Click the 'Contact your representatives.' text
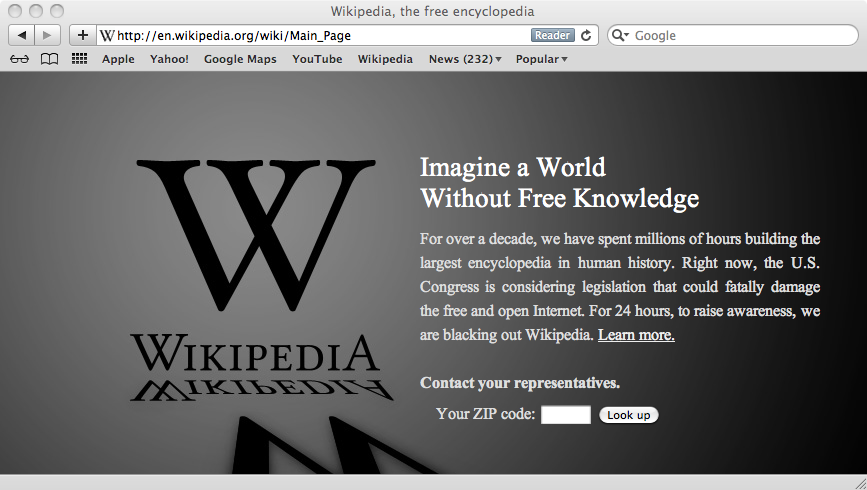 [520, 383]
